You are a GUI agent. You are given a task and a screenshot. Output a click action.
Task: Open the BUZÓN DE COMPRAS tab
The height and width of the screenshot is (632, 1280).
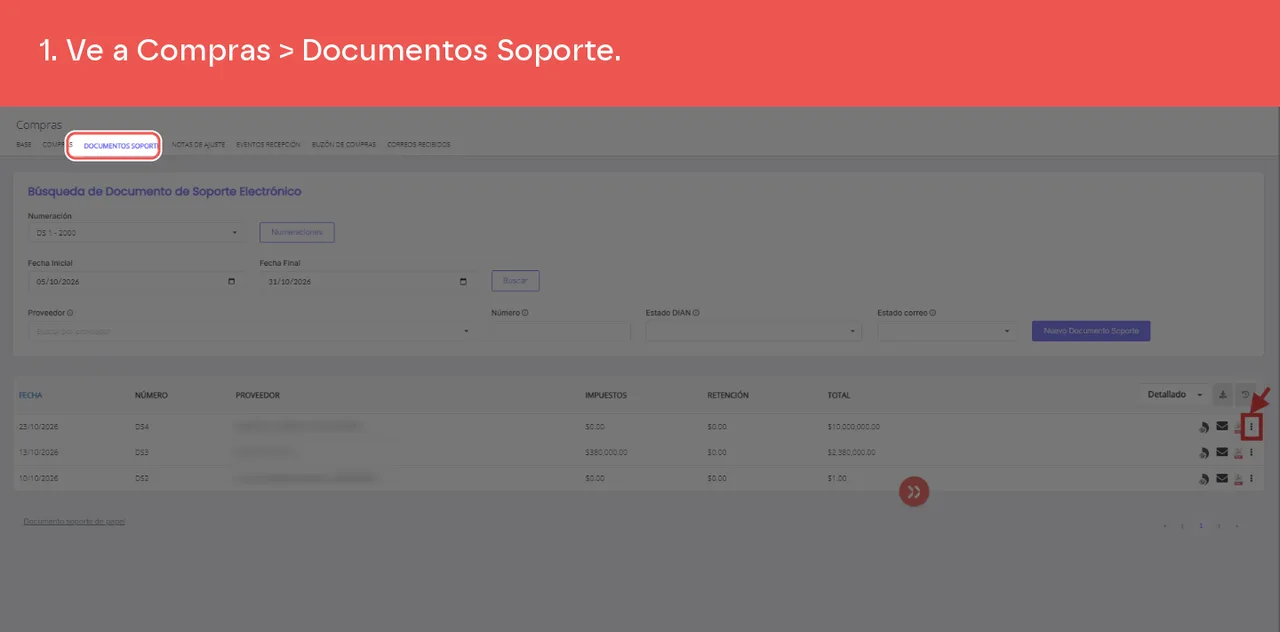[x=344, y=145]
